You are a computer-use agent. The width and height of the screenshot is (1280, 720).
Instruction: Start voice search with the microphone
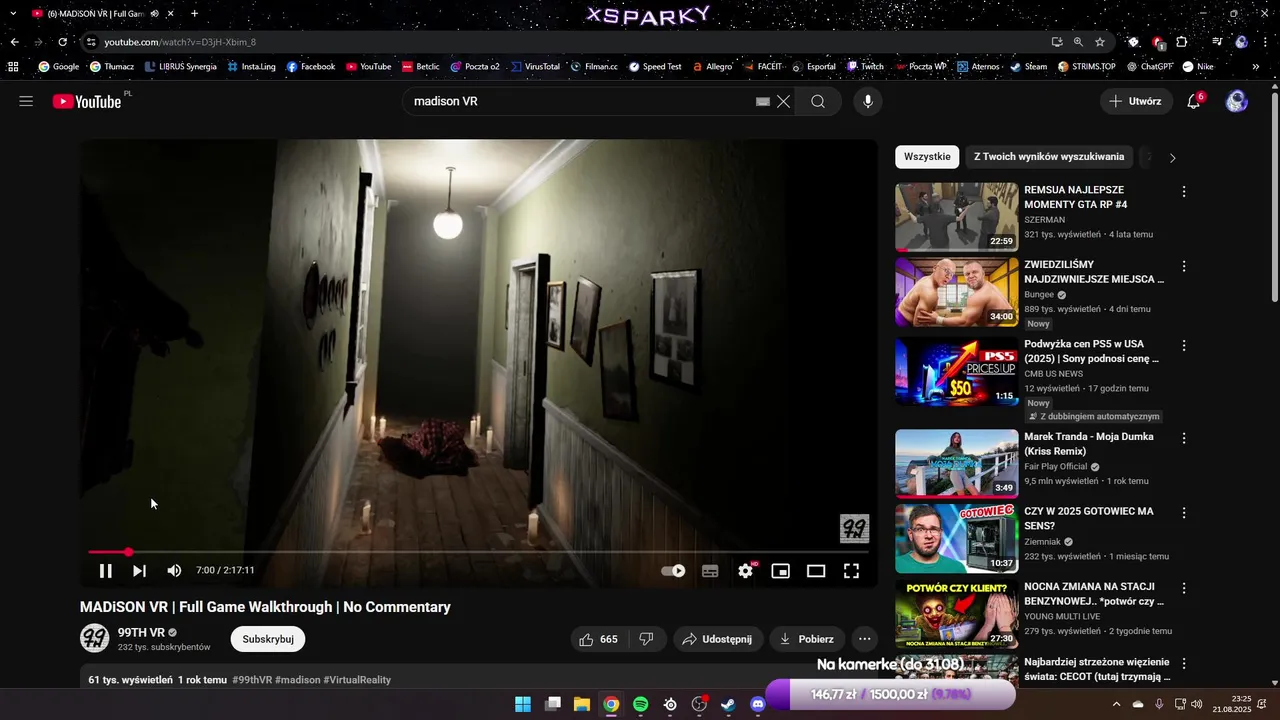click(x=868, y=101)
